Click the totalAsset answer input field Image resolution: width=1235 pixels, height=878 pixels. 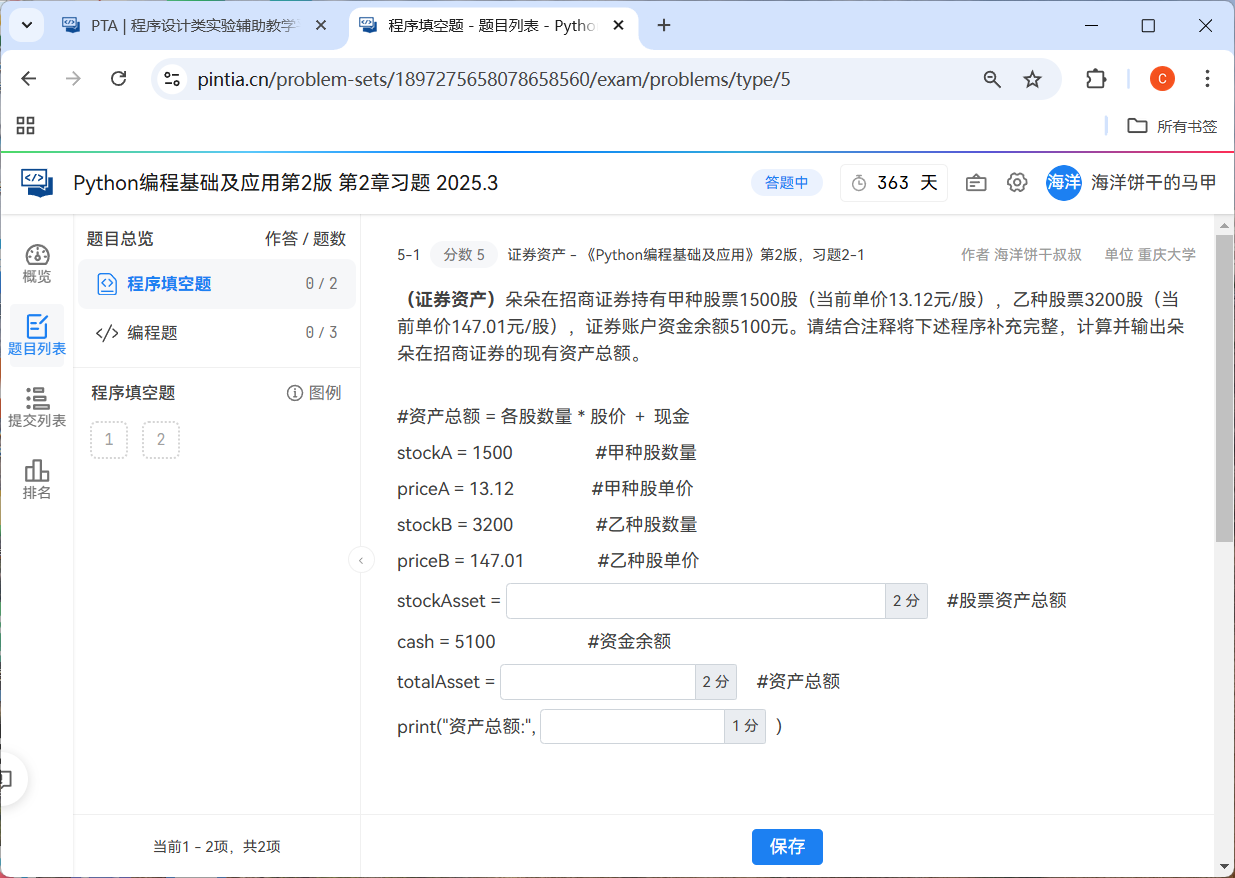pos(597,682)
